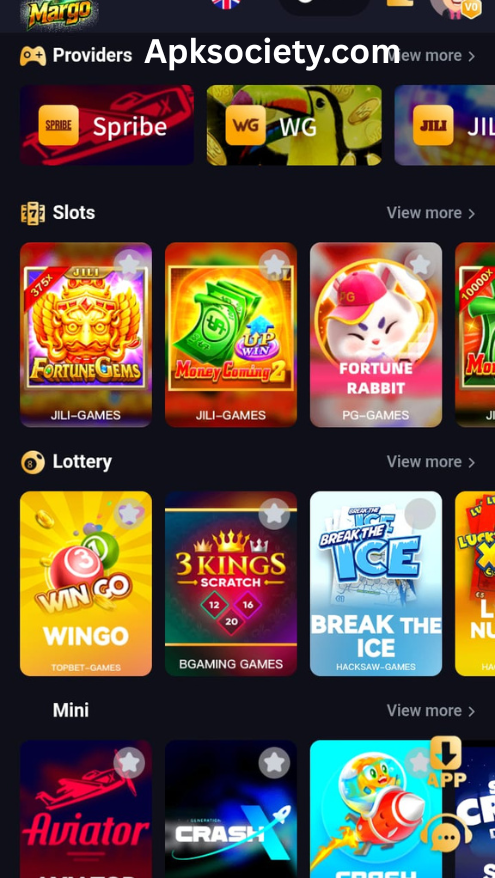Click the Spribe provider logo icon
Screen dimensions: 495x878
59,125
